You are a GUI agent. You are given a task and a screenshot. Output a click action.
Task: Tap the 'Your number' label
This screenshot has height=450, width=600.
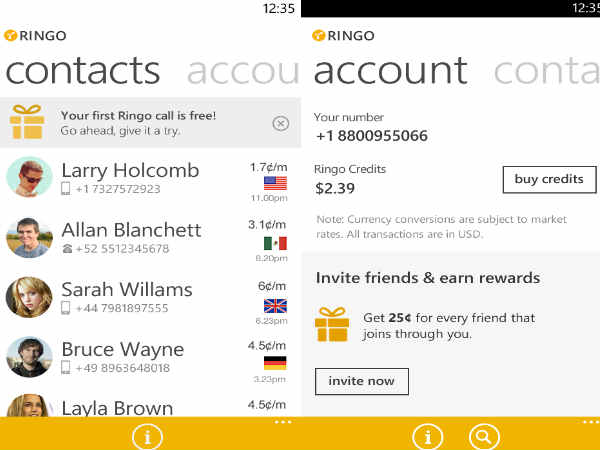tap(349, 117)
